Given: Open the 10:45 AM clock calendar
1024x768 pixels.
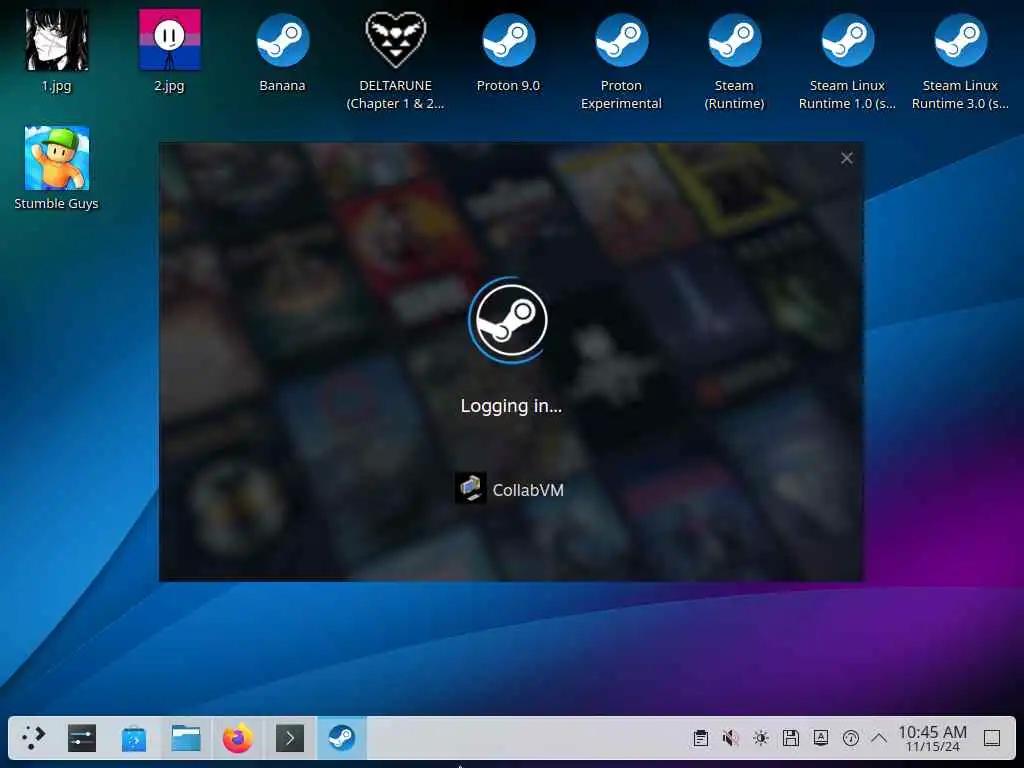Looking at the screenshot, I should tap(933, 738).
